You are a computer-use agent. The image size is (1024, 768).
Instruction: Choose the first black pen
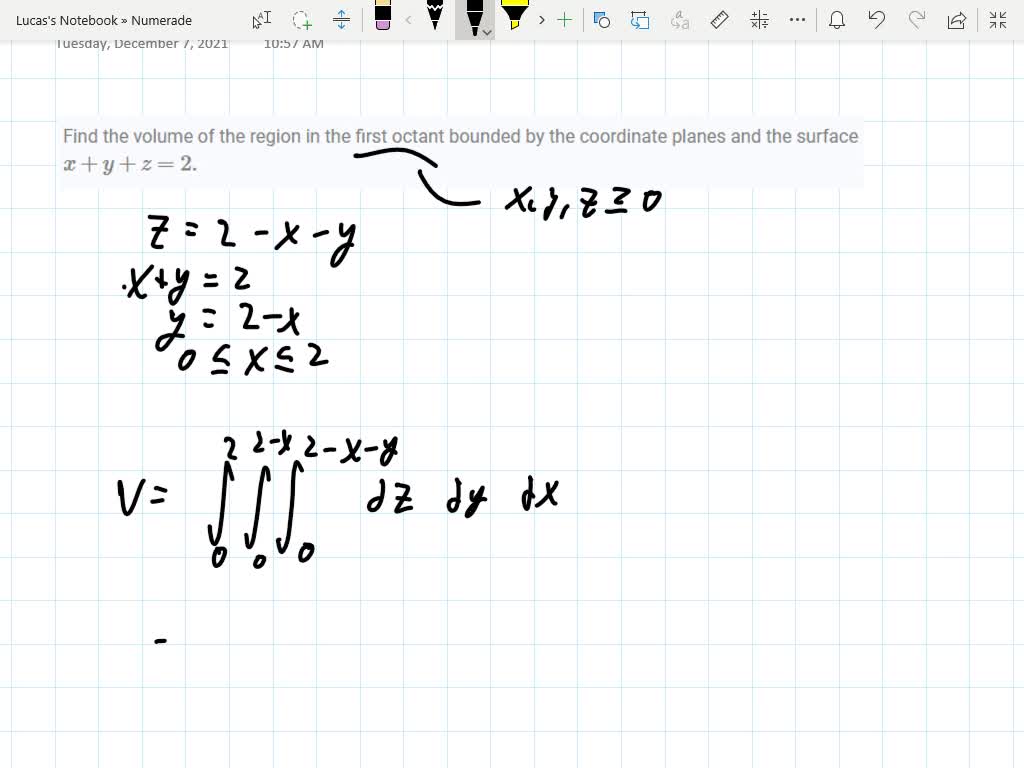pyautogui.click(x=435, y=17)
